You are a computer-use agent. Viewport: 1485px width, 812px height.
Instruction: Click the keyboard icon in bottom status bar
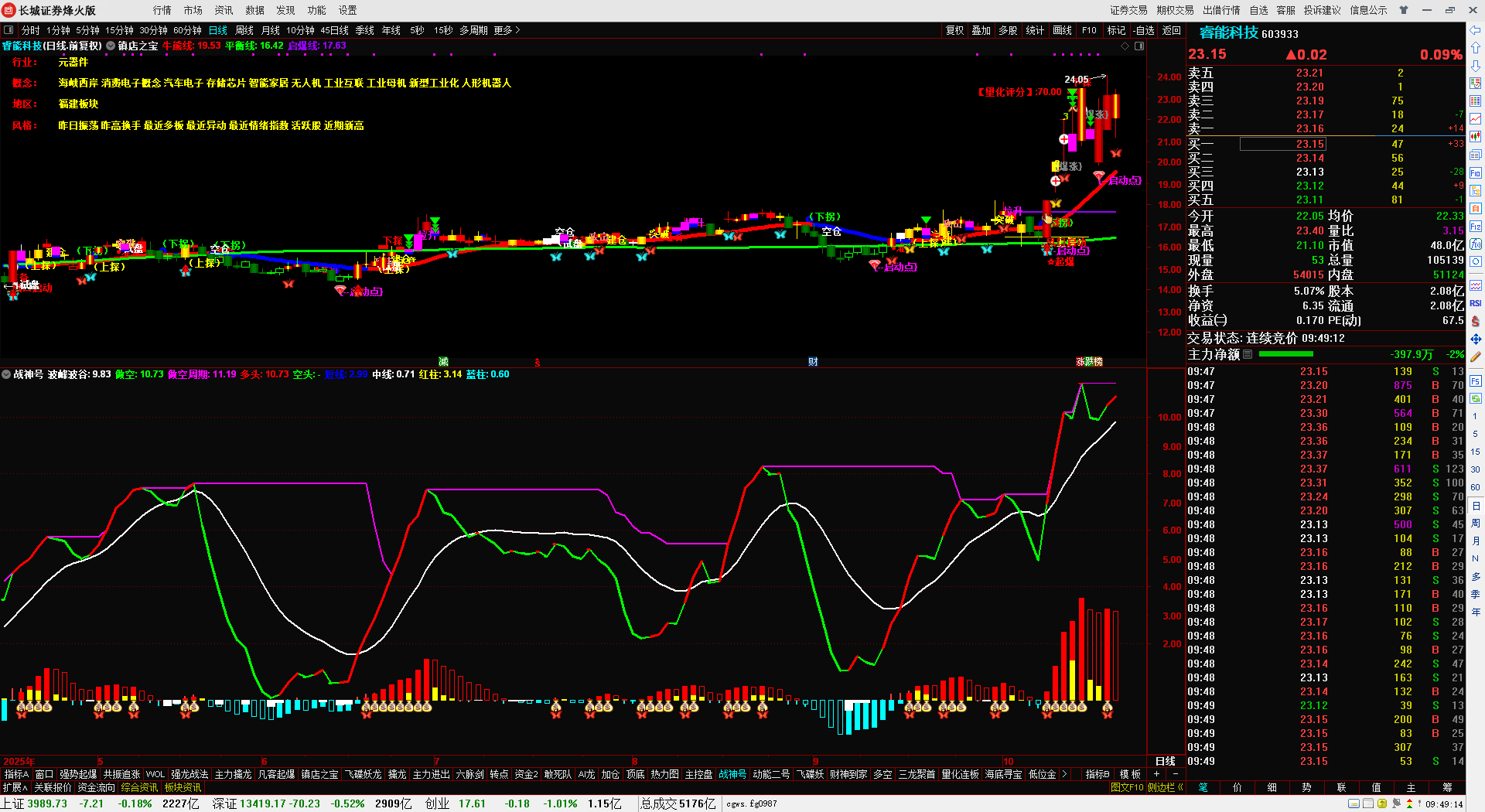(1354, 804)
